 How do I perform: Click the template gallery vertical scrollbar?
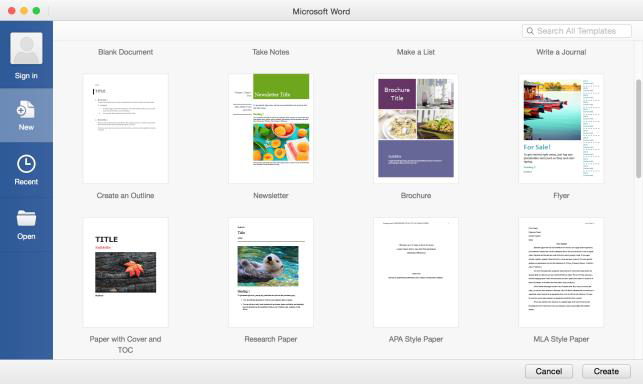tap(638, 129)
